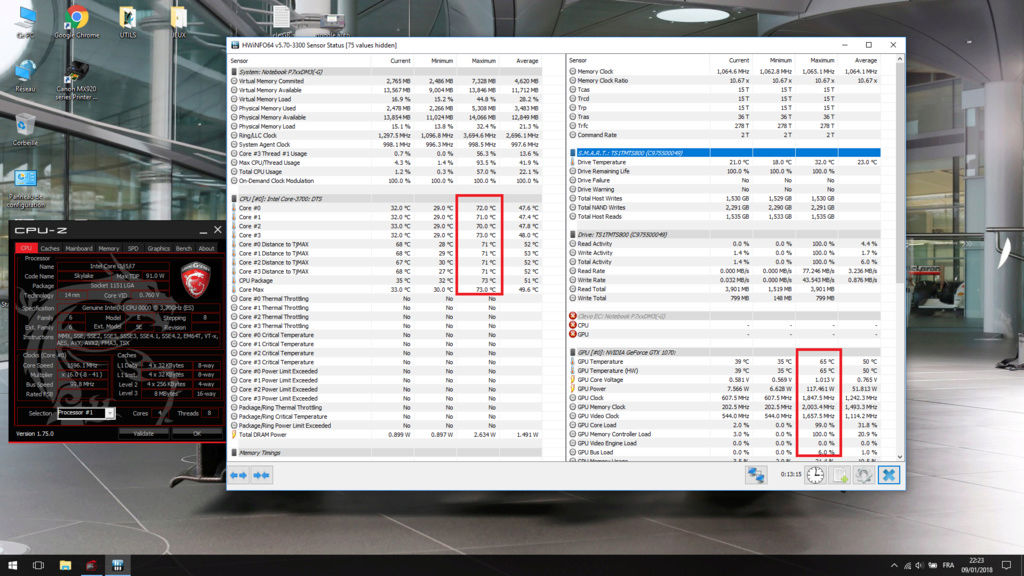Switch to the SPD tab in CPU-Z

click(x=133, y=248)
